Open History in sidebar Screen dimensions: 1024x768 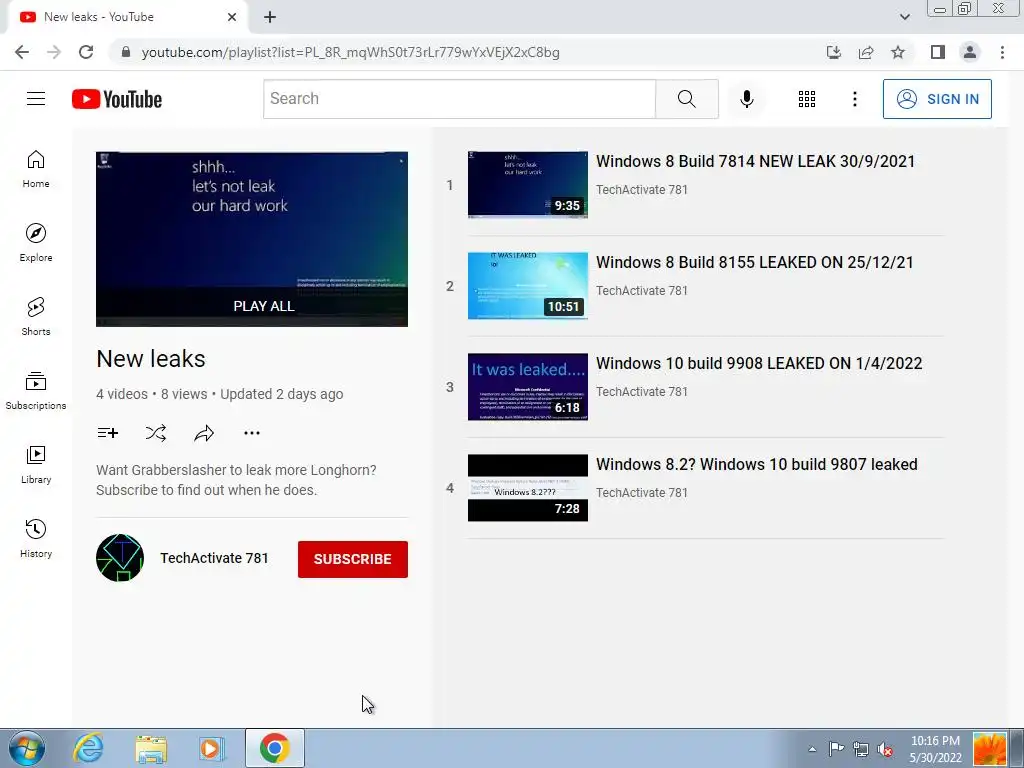tap(36, 538)
